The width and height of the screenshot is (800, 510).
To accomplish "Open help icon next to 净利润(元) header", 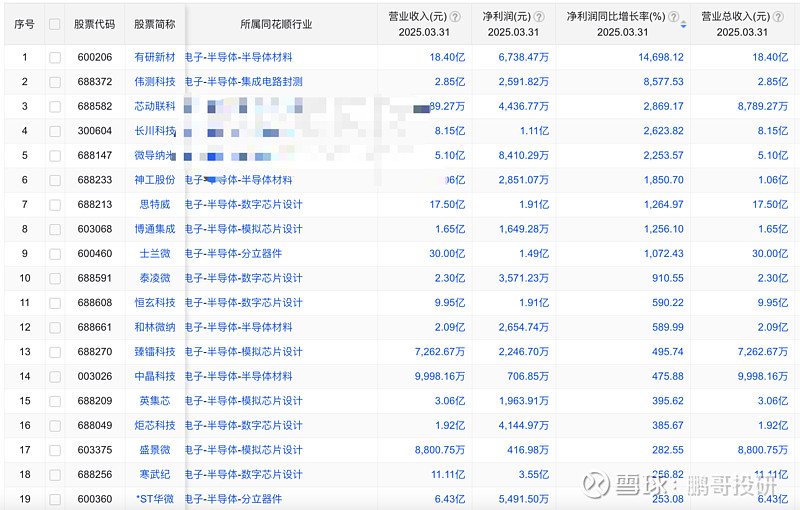I will [539, 17].
